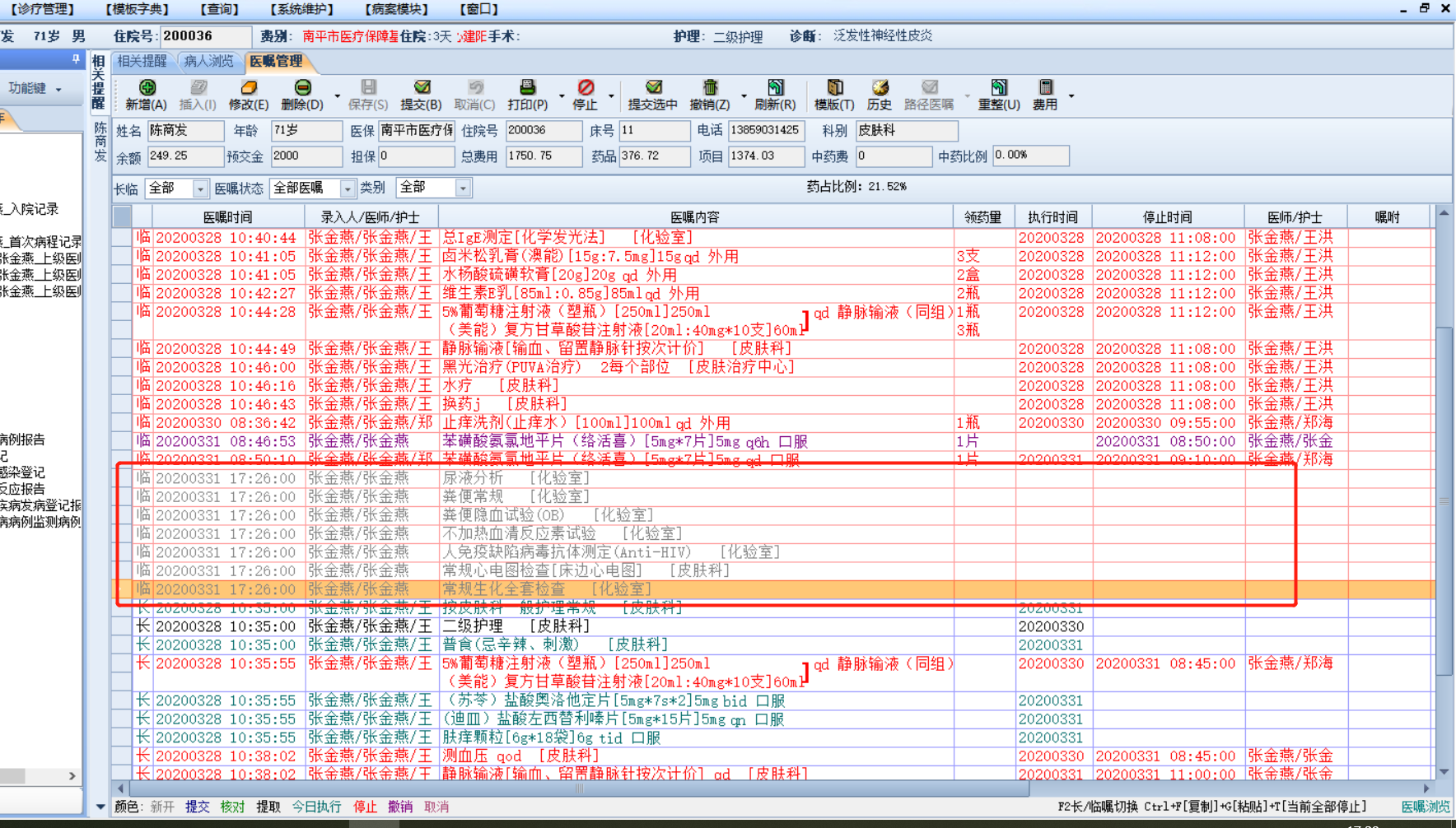Click the 重整(U) reorganize icon
This screenshot has width=1456, height=828.
(999, 87)
